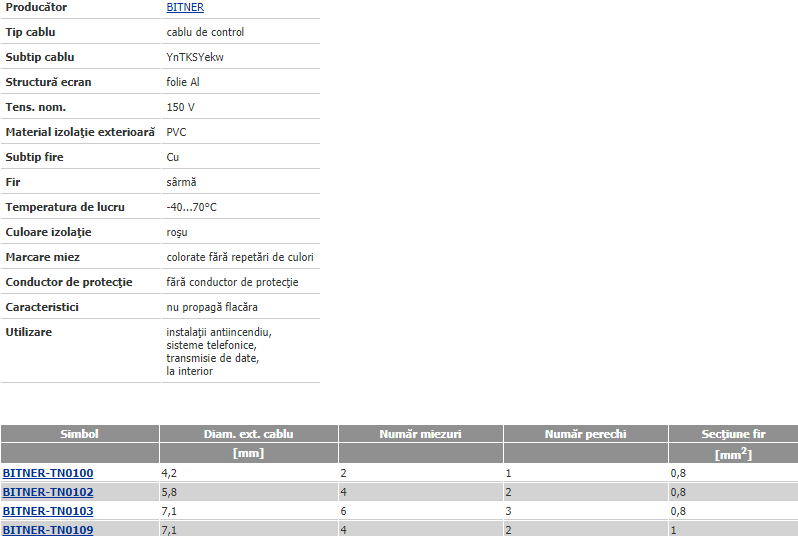Select the 'sisteme telefonice,' usage line
The image size is (798, 536).
[x=211, y=345]
